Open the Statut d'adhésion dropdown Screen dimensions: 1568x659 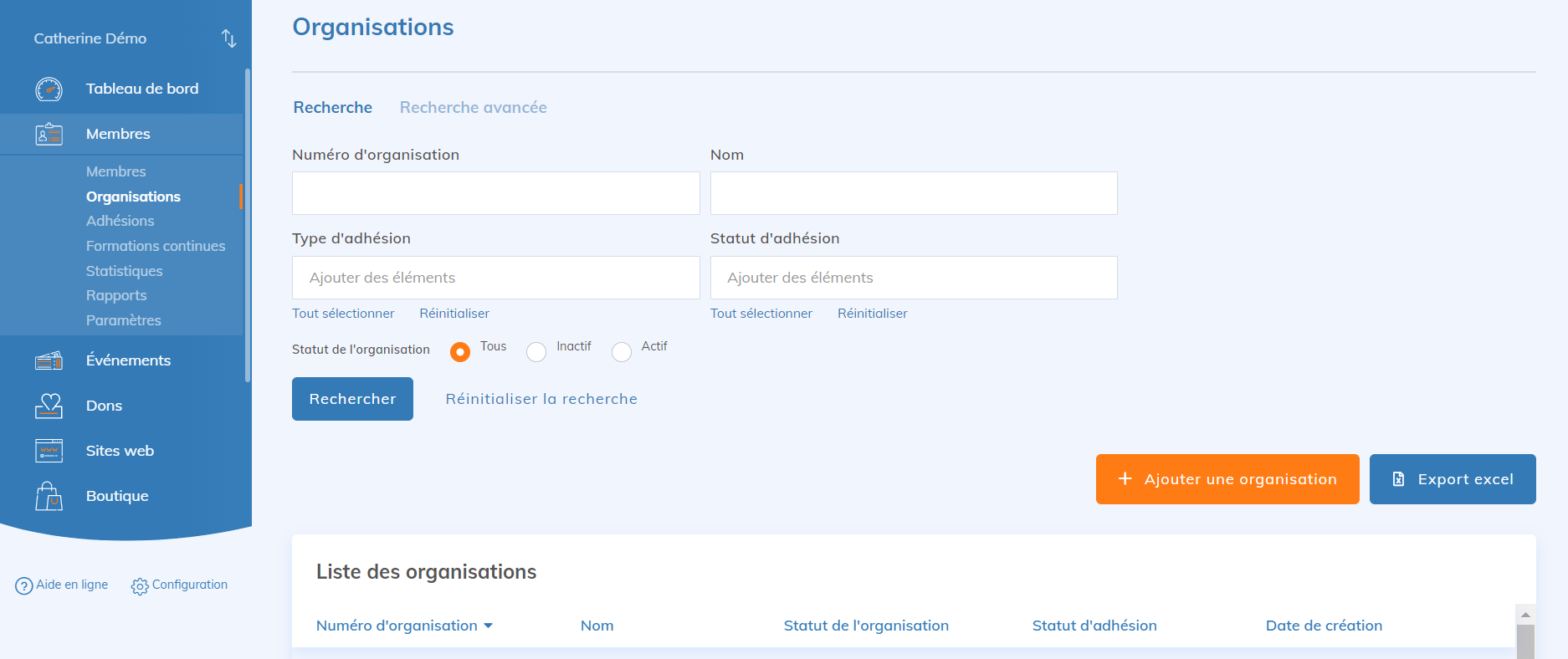913,278
